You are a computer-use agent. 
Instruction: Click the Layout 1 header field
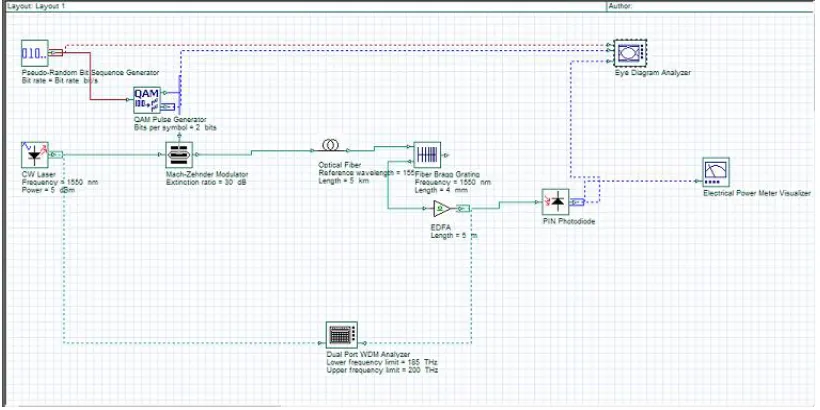coord(303,6)
